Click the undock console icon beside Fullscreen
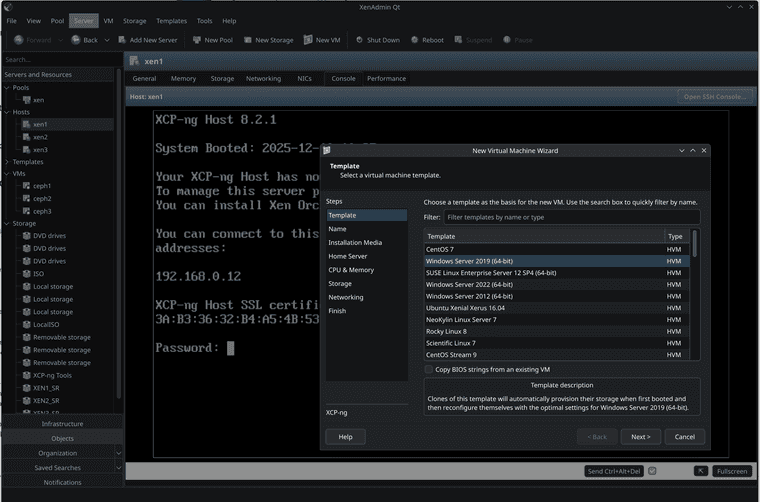 point(702,471)
